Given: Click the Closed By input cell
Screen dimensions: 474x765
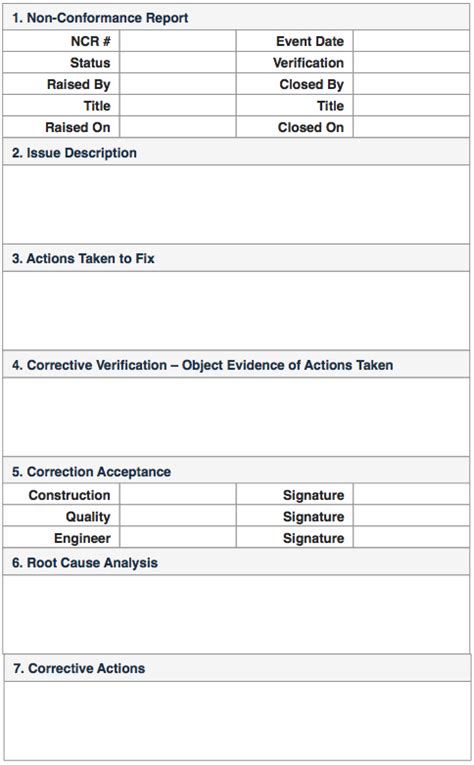Looking at the screenshot, I should (x=412, y=84).
